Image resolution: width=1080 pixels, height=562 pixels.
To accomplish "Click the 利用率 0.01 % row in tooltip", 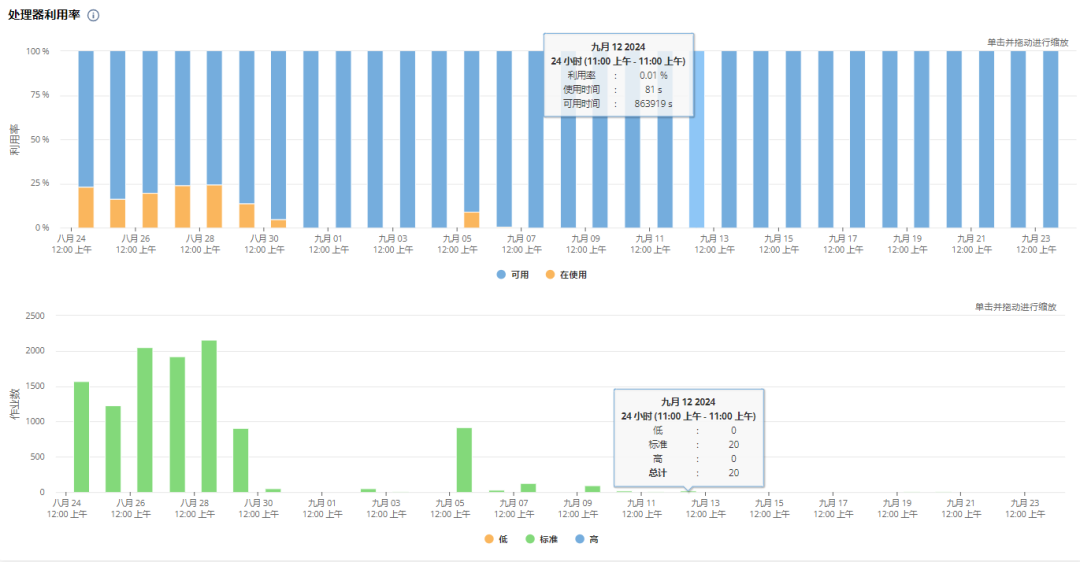I will tap(618, 75).
